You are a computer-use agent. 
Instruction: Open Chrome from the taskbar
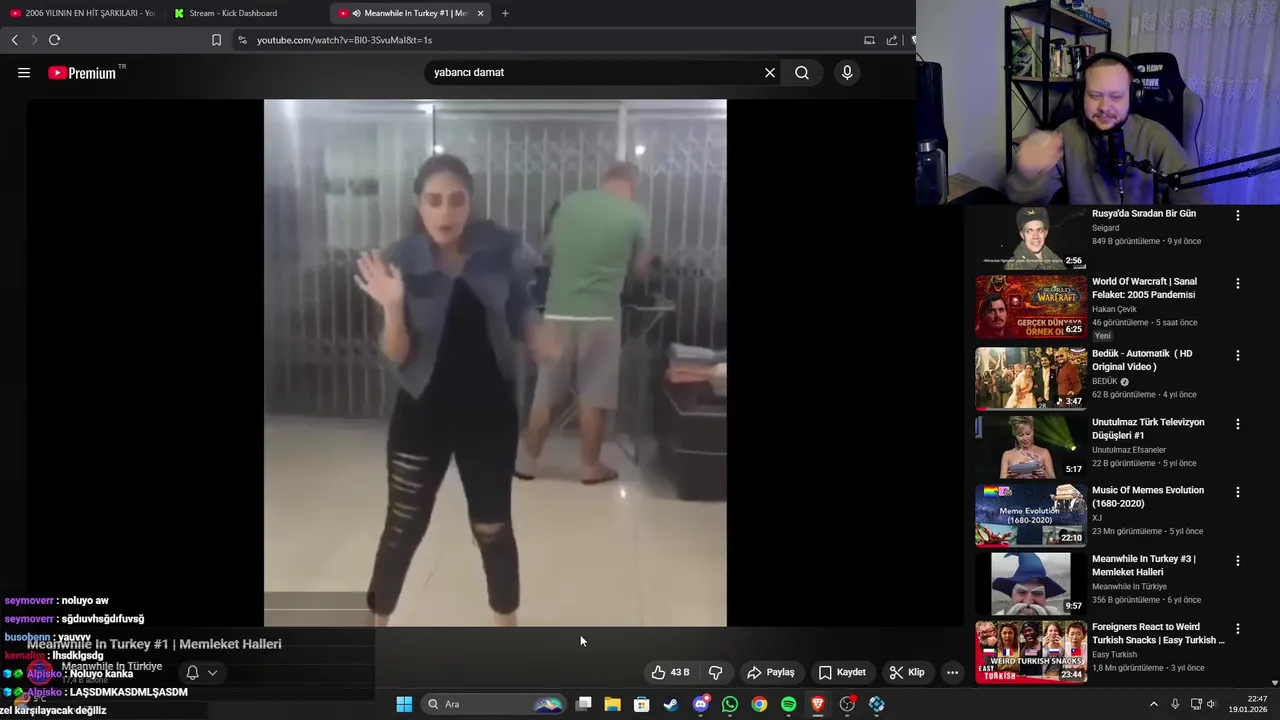click(x=759, y=704)
